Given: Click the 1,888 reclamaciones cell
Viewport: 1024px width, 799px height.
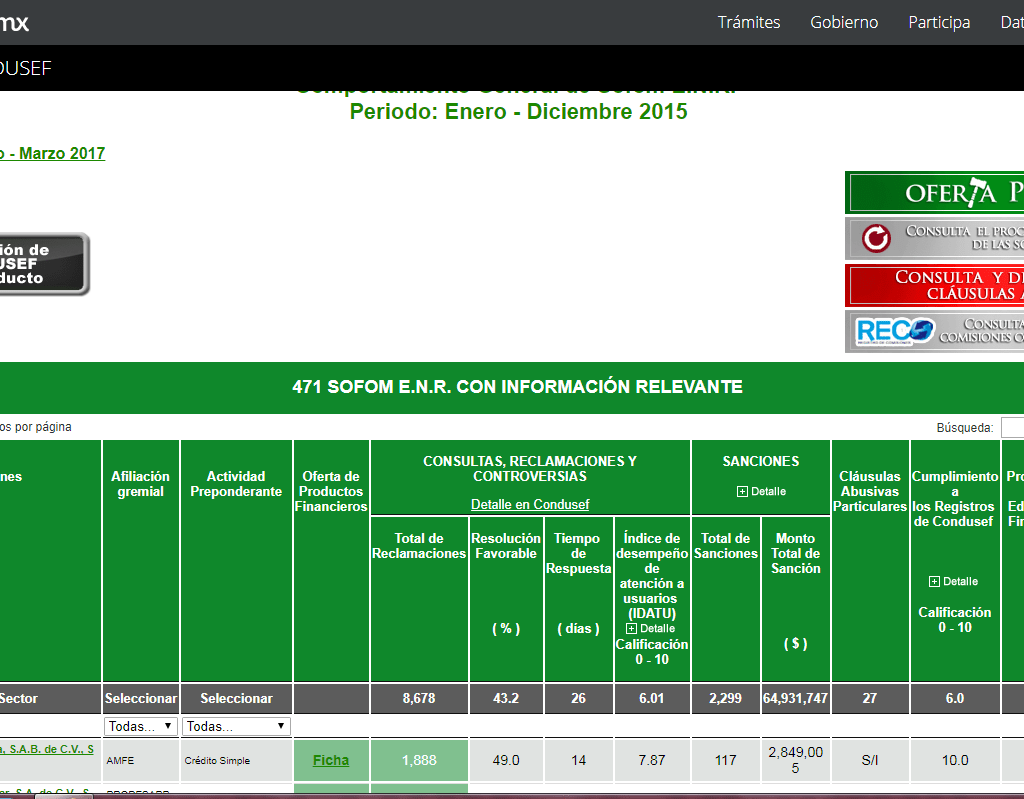Looking at the screenshot, I should click(x=419, y=760).
